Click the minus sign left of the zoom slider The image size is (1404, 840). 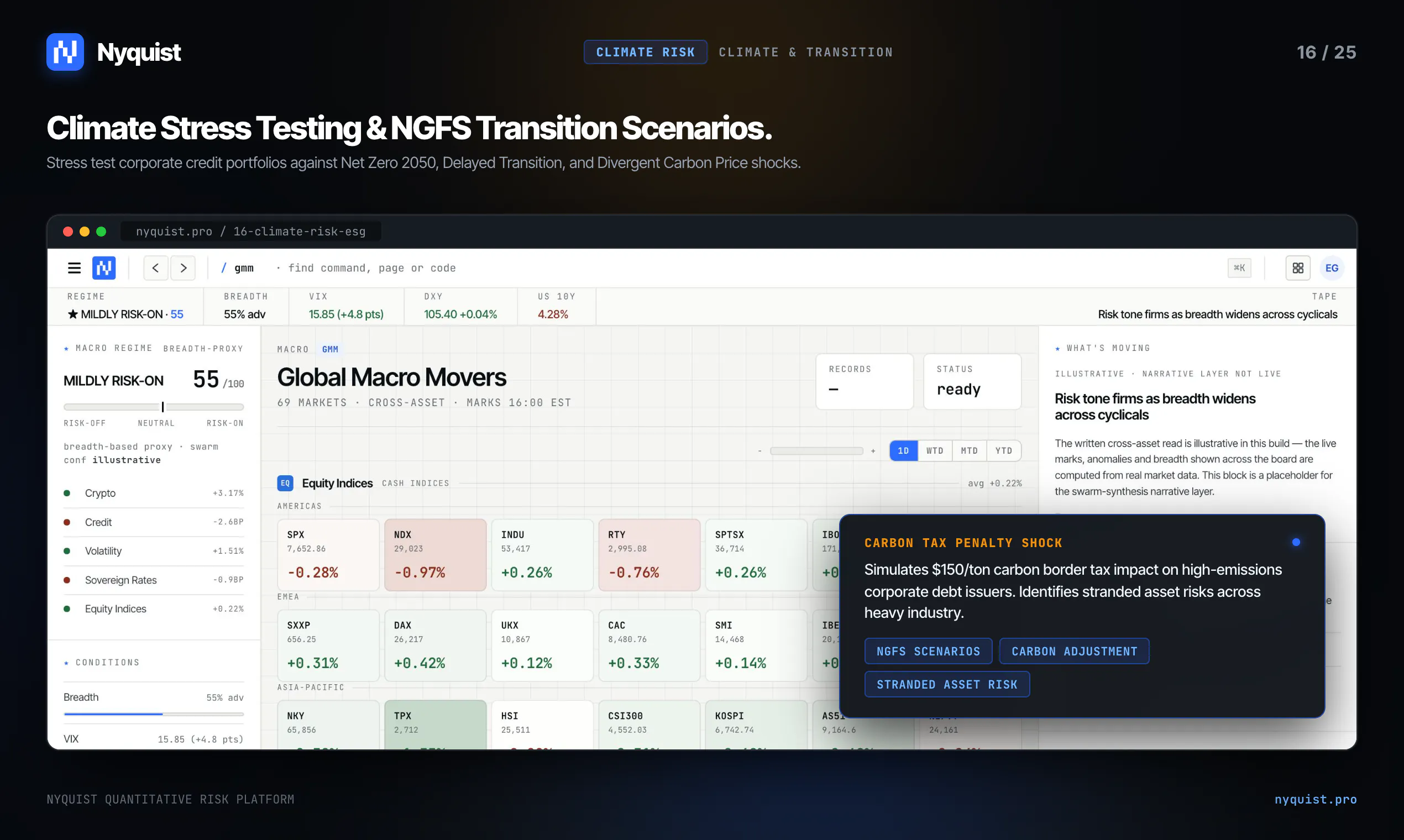click(759, 451)
